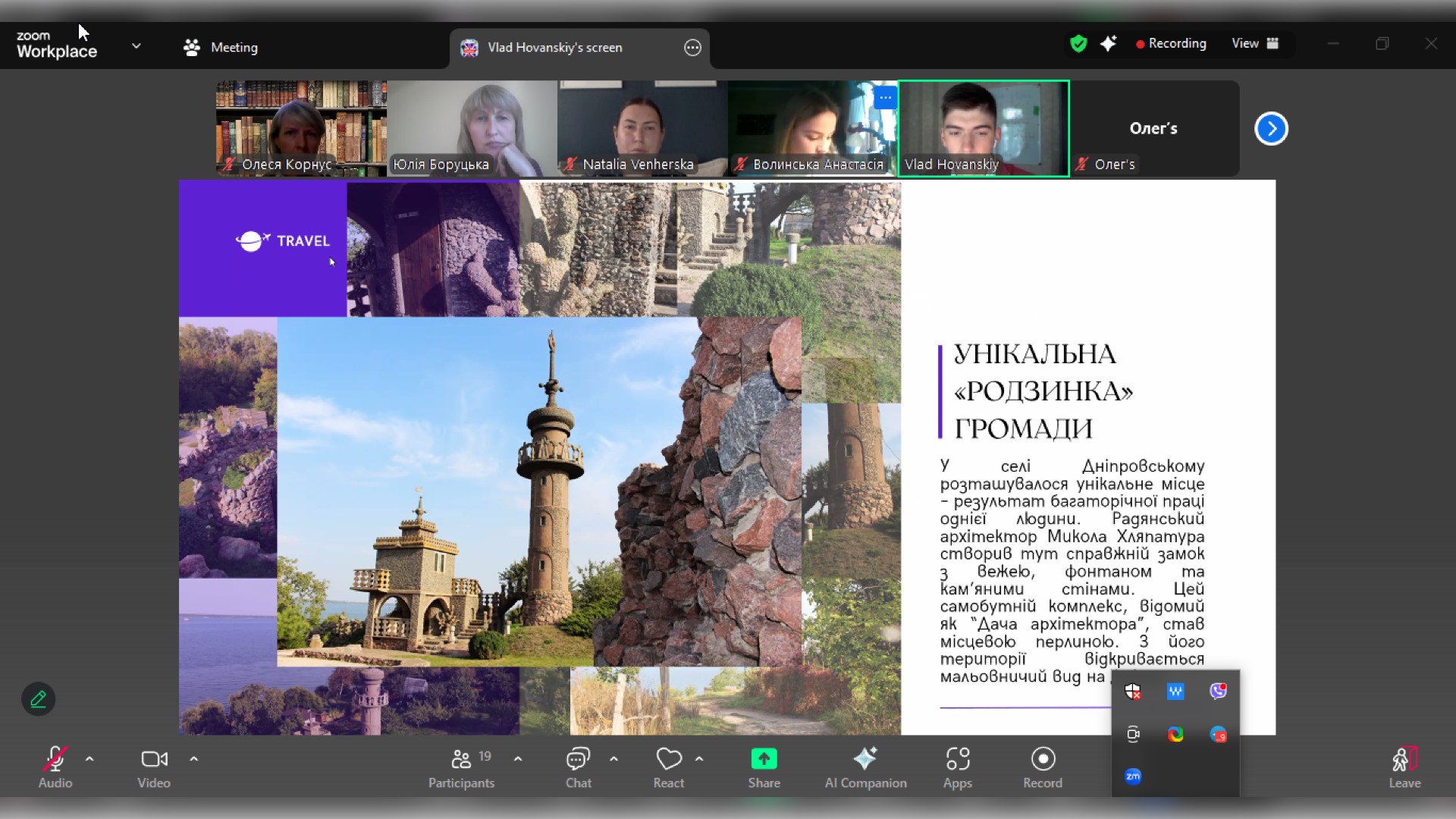Click Windows Security shield tray icon
Viewport: 1456px width, 819px height.
[1133, 692]
